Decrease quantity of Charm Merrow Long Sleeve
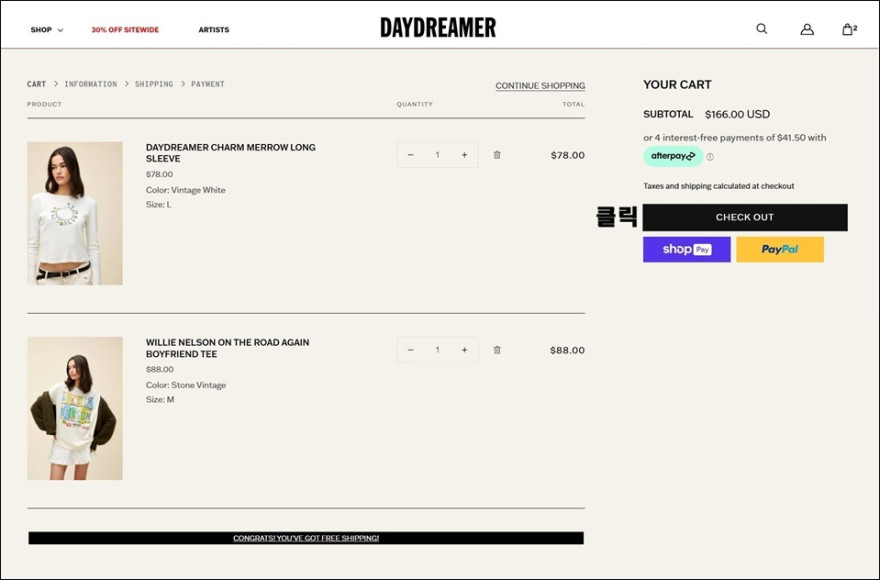880x580 pixels. coord(410,155)
